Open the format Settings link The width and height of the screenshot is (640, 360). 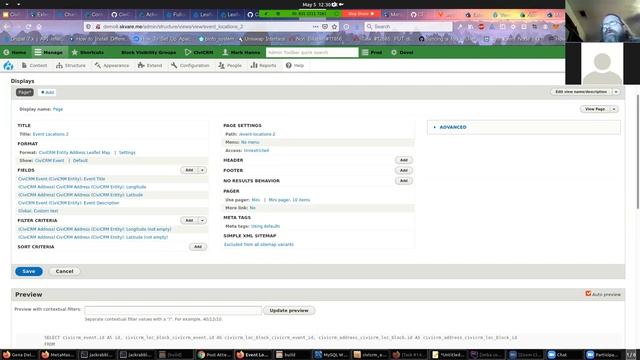tap(127, 153)
